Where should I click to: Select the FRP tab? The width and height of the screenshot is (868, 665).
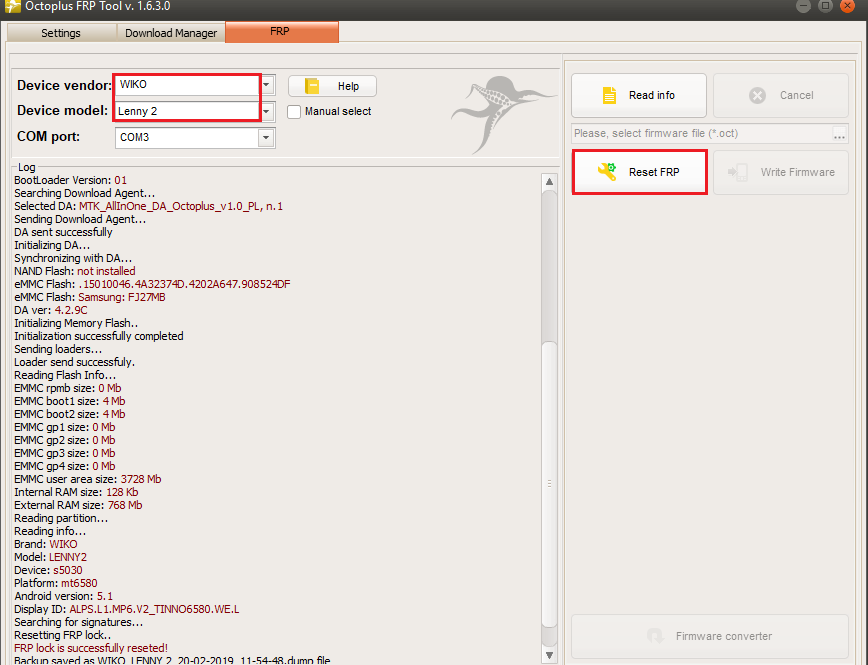[x=282, y=32]
